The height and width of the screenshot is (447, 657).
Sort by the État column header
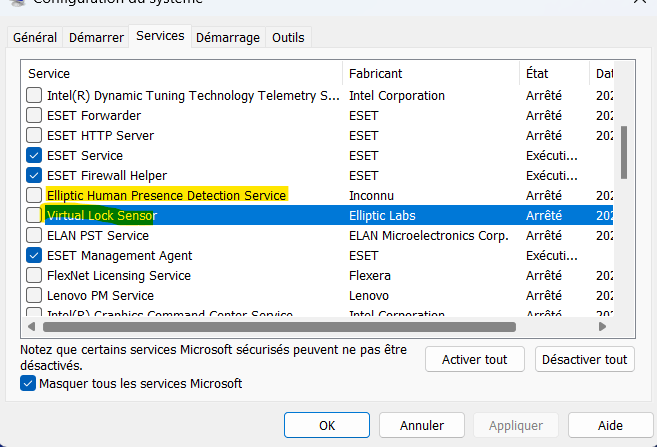click(x=554, y=73)
